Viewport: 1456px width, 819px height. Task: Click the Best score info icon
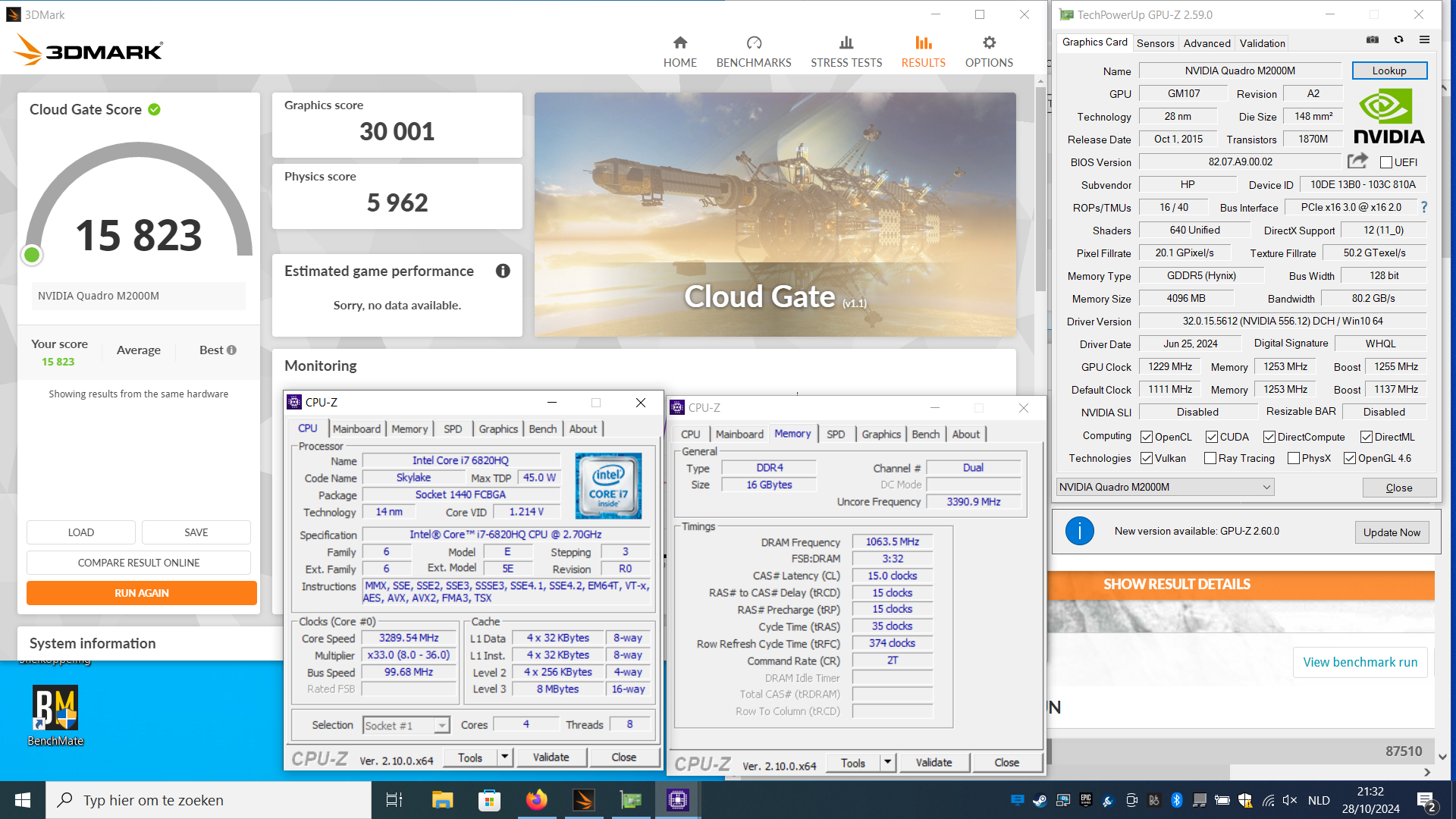(x=232, y=350)
